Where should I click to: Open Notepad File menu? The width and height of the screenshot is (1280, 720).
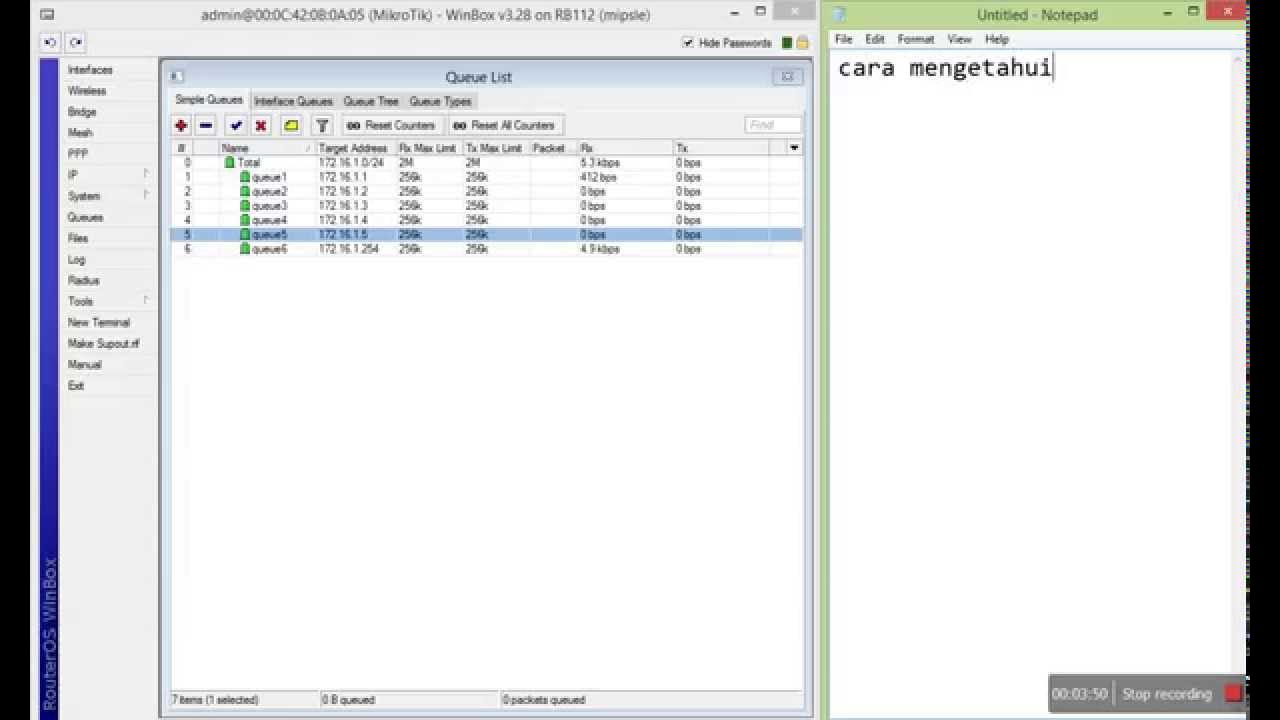844,39
